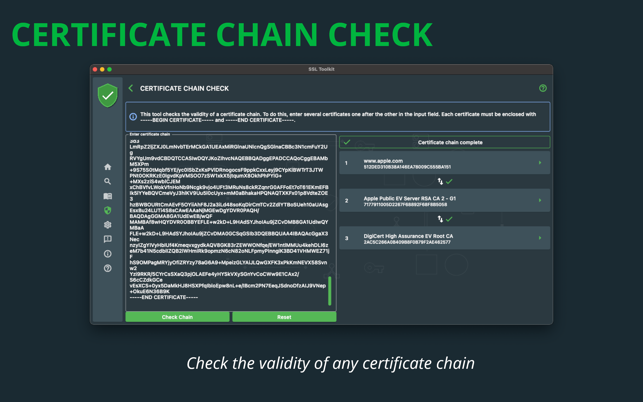643x402 pixels.
Task: Open the settings gear icon in sidebar
Action: pos(107,225)
